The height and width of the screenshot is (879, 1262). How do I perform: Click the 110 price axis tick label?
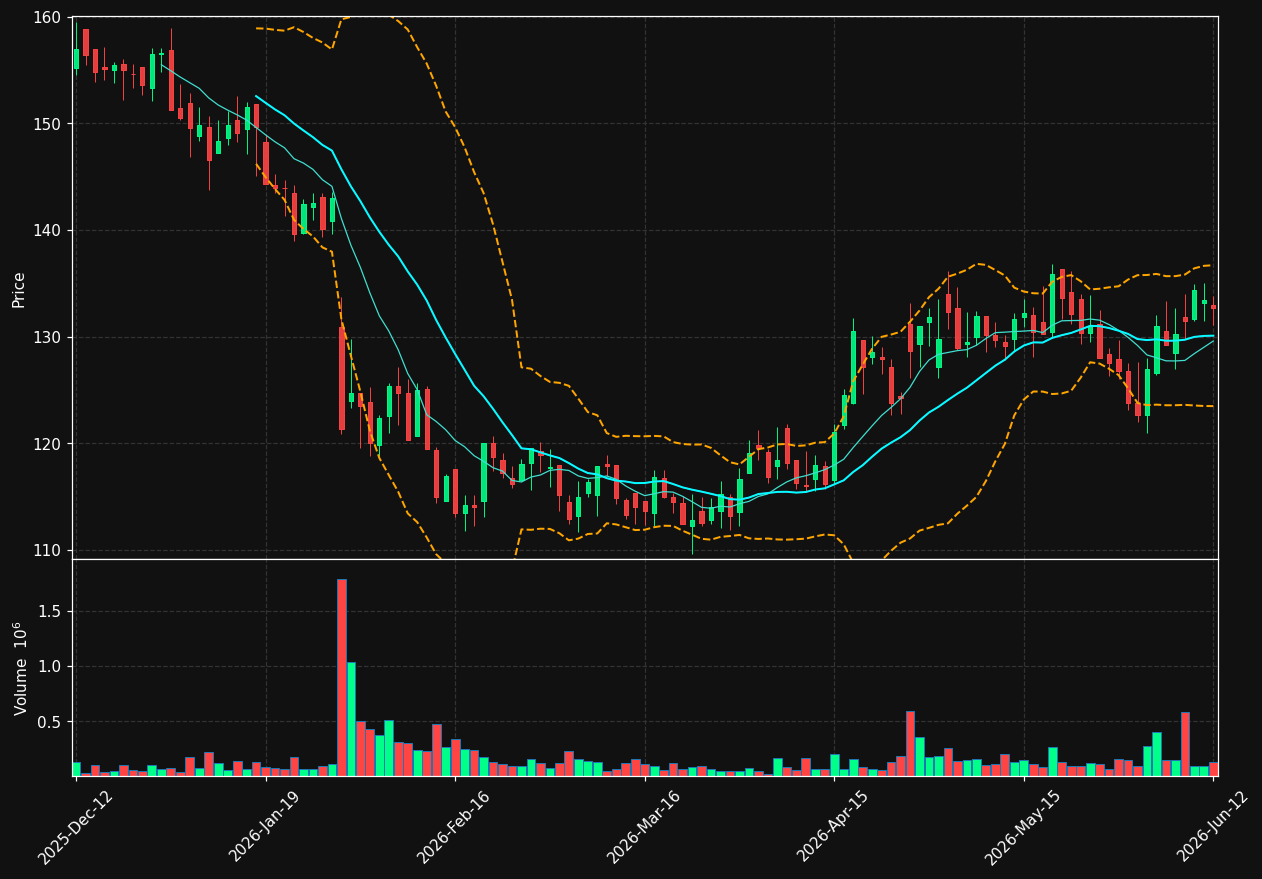pos(49,550)
